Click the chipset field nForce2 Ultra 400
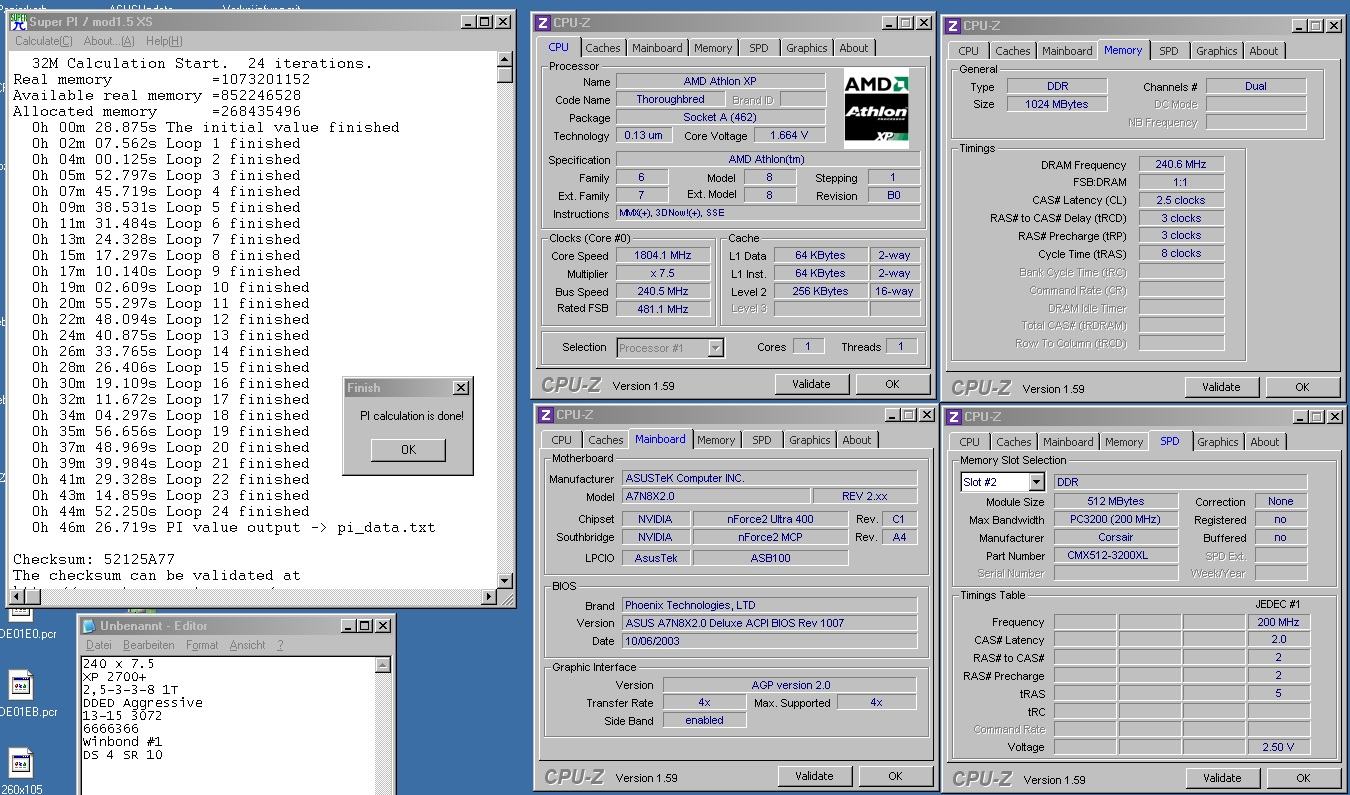The height and width of the screenshot is (795, 1350). tap(769, 519)
